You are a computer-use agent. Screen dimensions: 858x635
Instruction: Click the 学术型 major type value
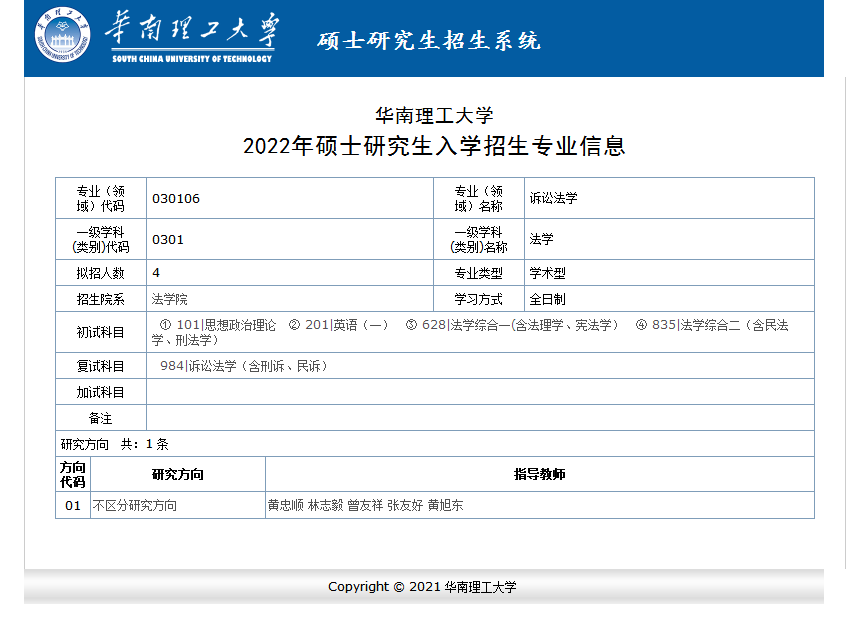point(547,273)
